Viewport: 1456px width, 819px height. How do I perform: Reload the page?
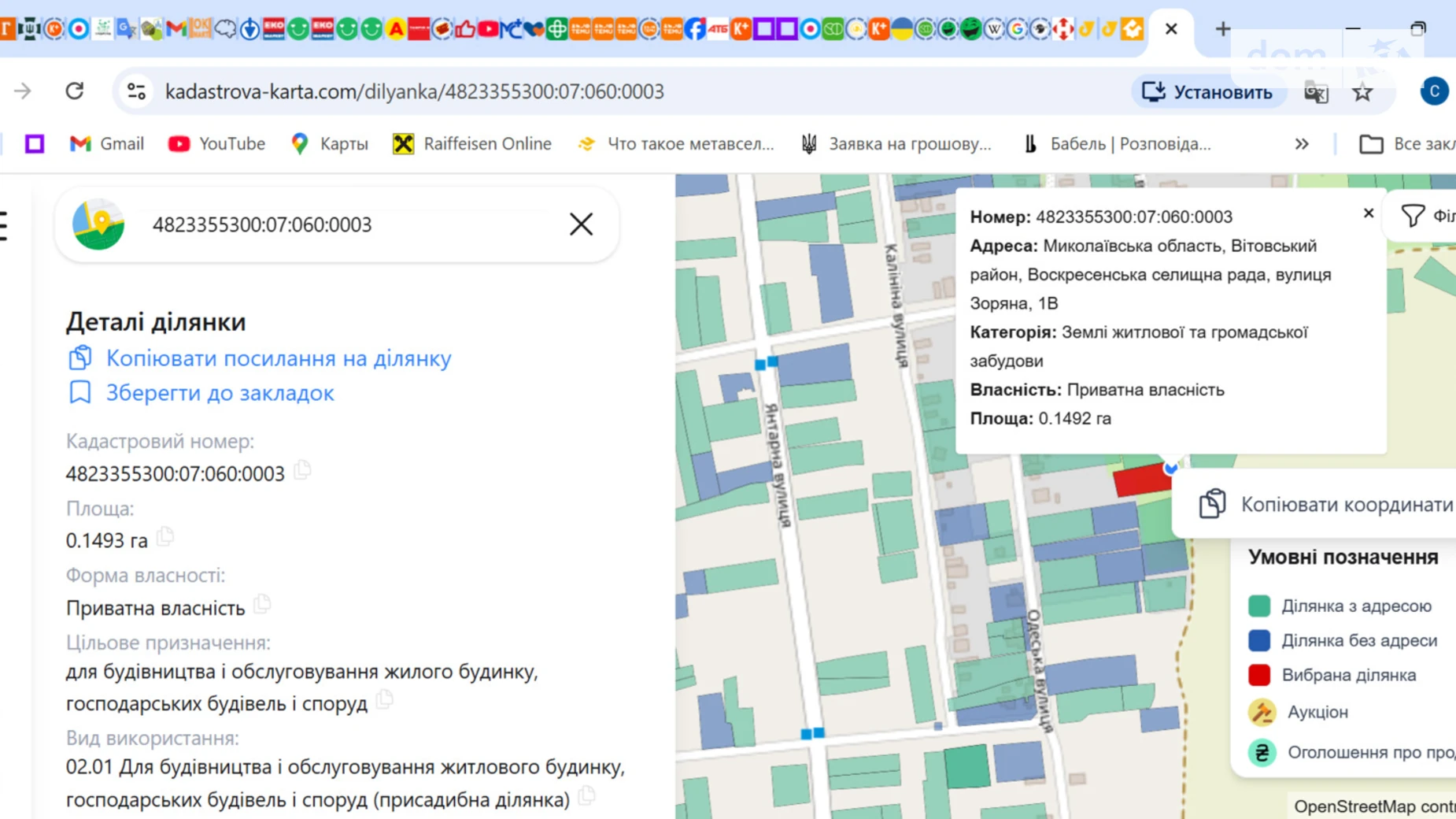pos(75,91)
